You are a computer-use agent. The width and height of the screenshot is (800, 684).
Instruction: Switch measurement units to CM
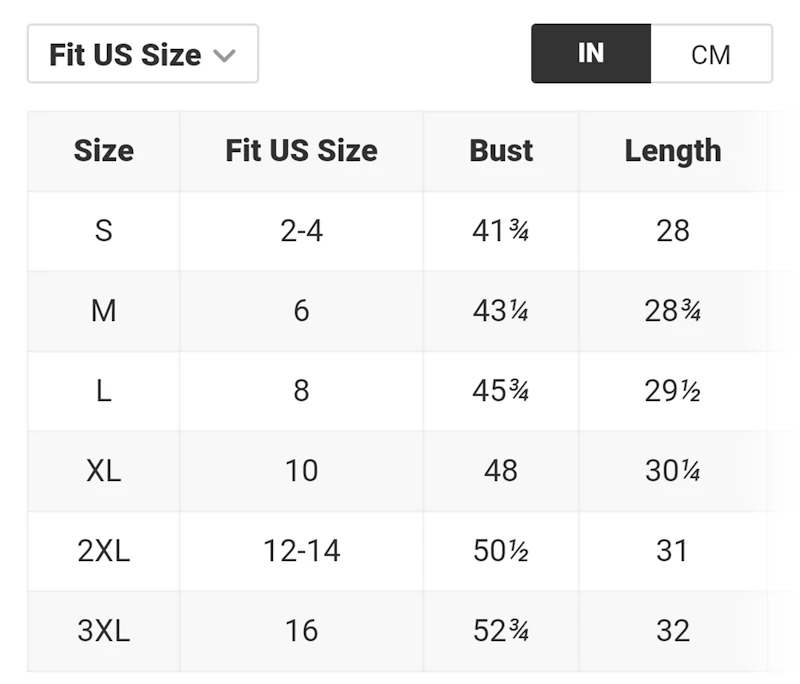[711, 54]
